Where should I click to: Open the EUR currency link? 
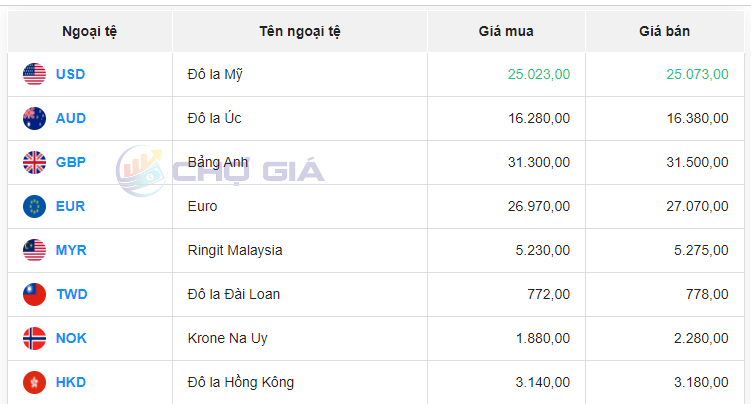(71, 206)
